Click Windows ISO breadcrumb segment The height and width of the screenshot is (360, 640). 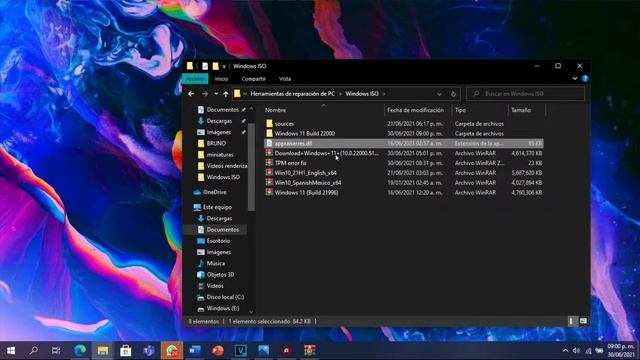coord(362,94)
